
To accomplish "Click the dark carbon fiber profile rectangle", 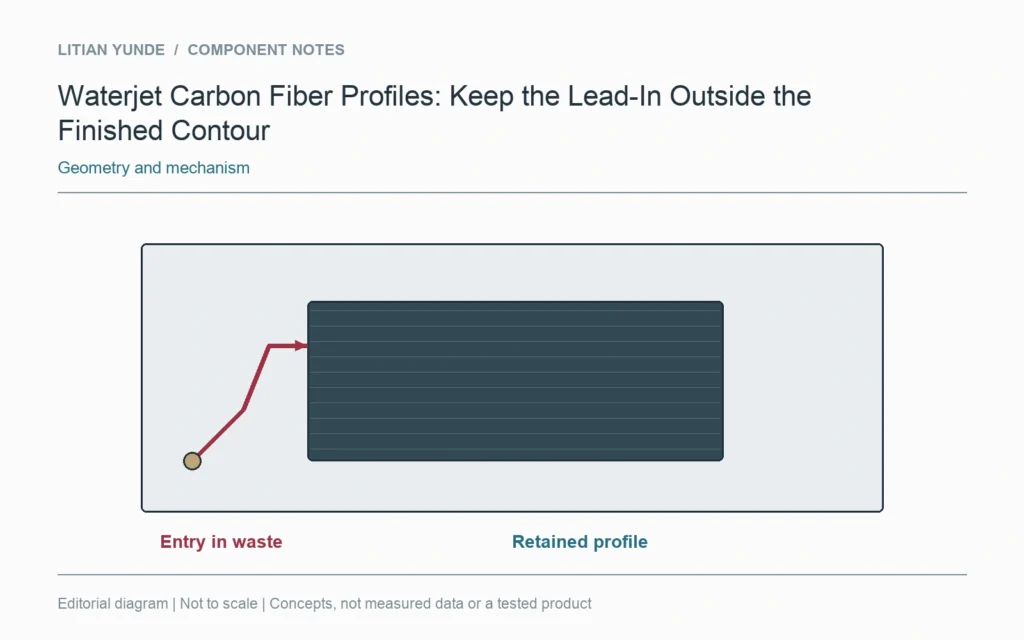I will coord(515,381).
